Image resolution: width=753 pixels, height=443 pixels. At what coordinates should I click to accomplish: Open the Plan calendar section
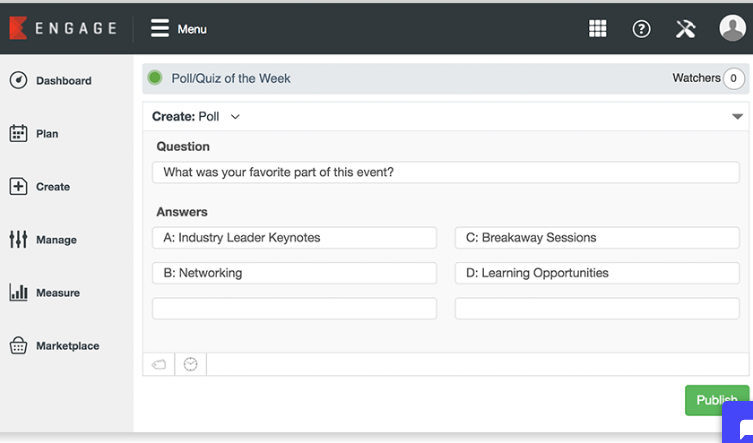46,134
